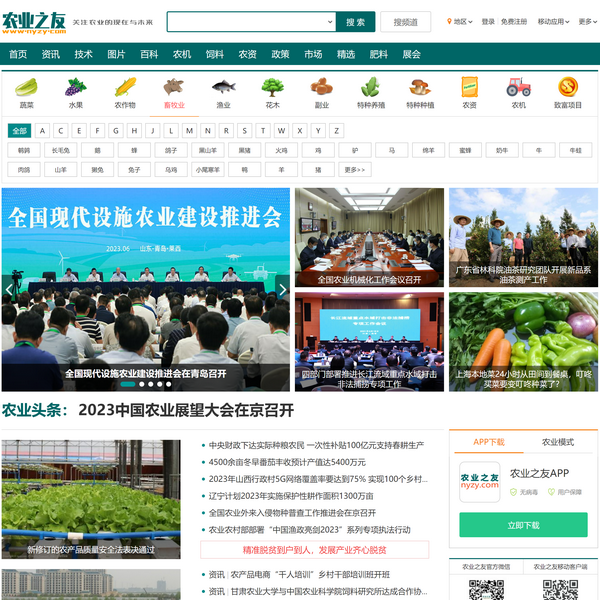
Task: Click the 蔬菜 cabbage category icon
Action: 26,88
